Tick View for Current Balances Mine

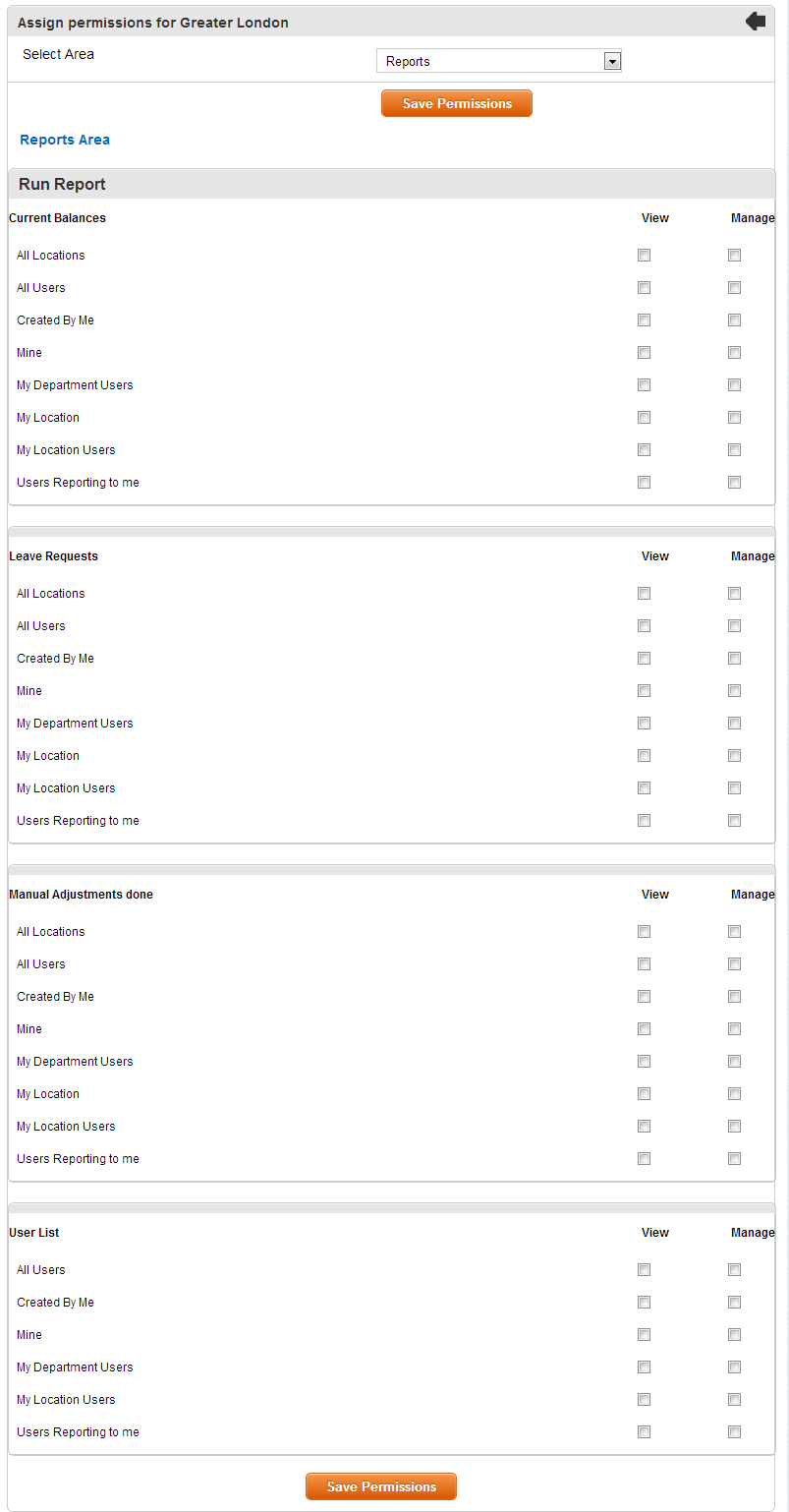tap(644, 353)
